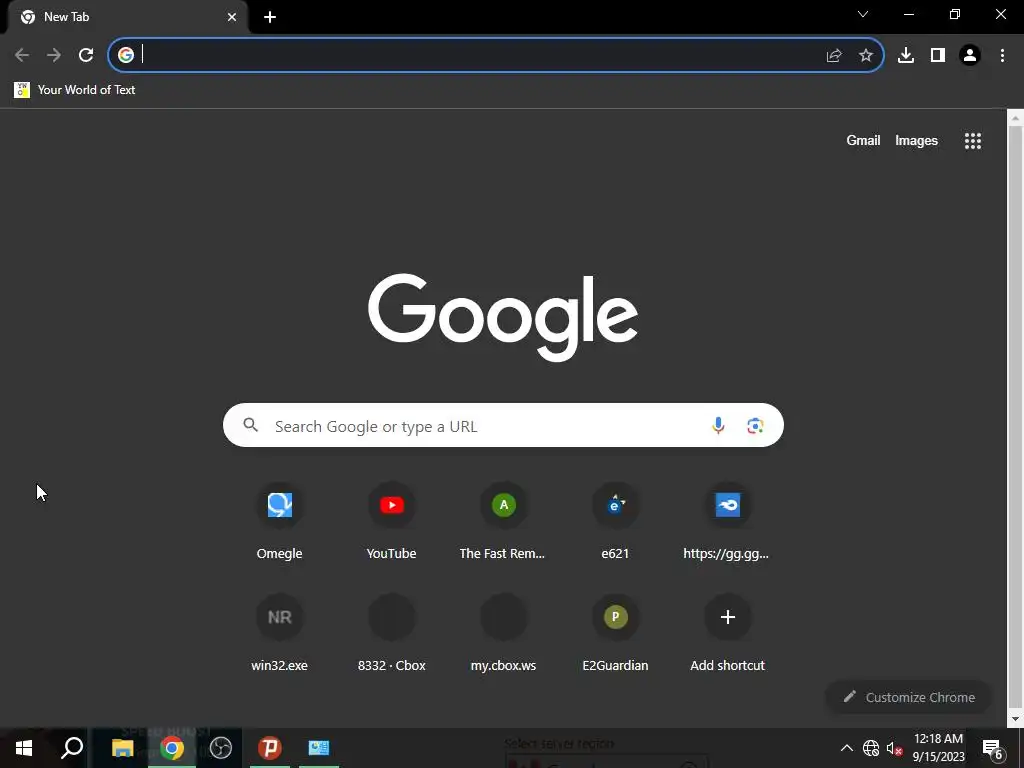Open Chrome three-dot menu
The height and width of the screenshot is (768, 1024).
[1002, 56]
